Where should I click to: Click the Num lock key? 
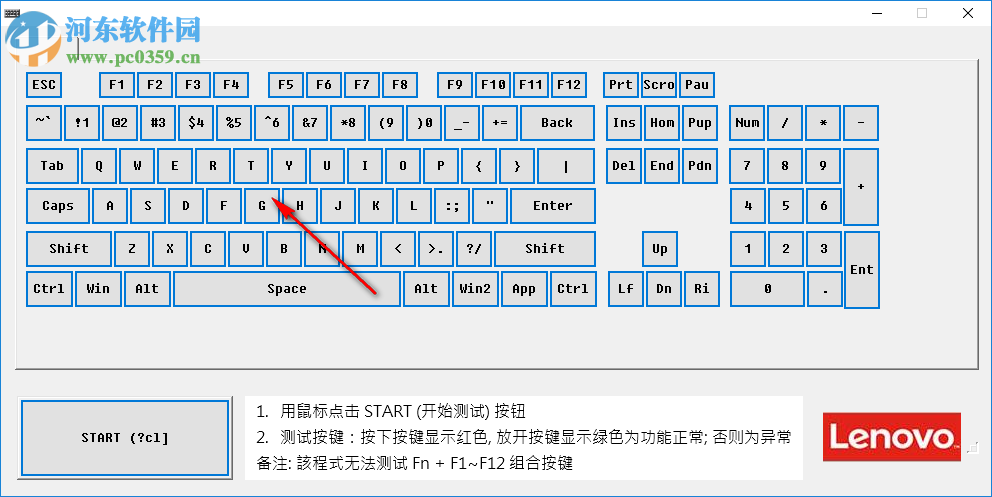747,123
